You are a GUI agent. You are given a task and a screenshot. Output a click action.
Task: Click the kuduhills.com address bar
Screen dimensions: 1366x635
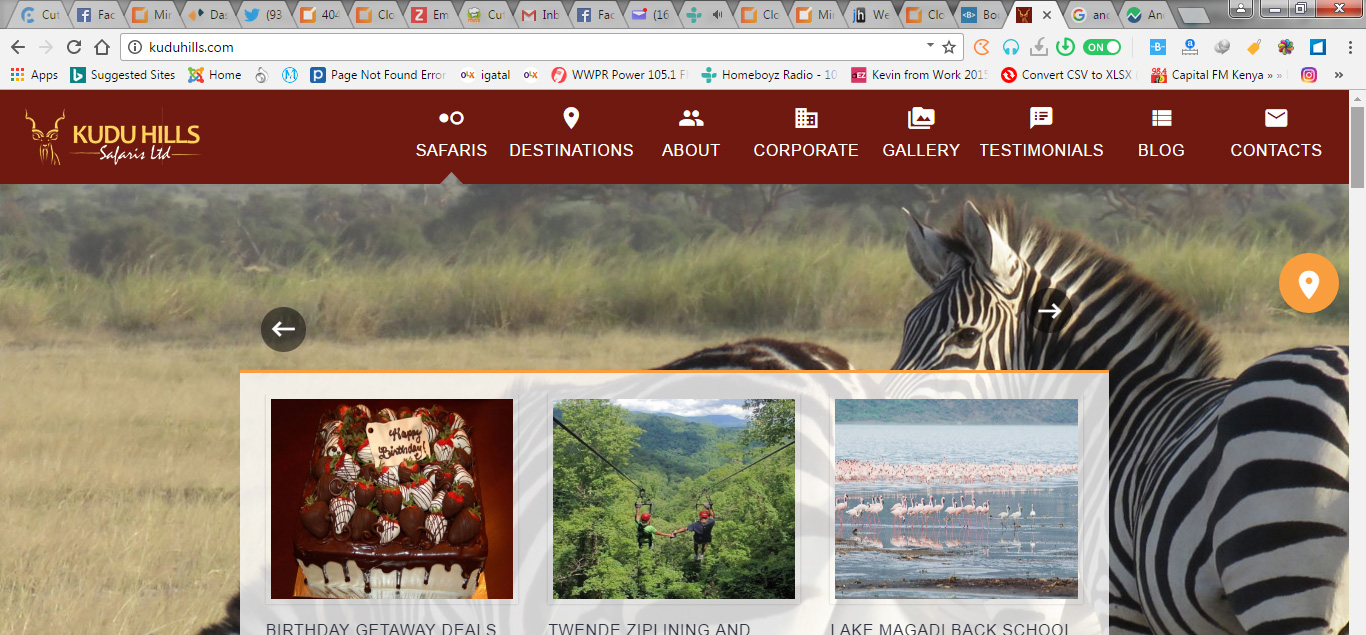pyautogui.click(x=540, y=47)
